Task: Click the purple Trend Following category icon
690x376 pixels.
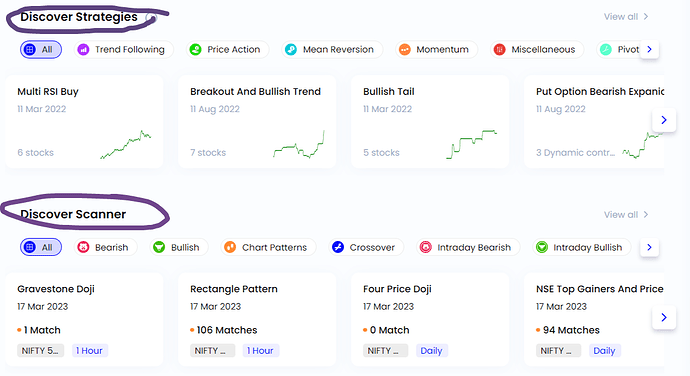Action: coord(83,50)
